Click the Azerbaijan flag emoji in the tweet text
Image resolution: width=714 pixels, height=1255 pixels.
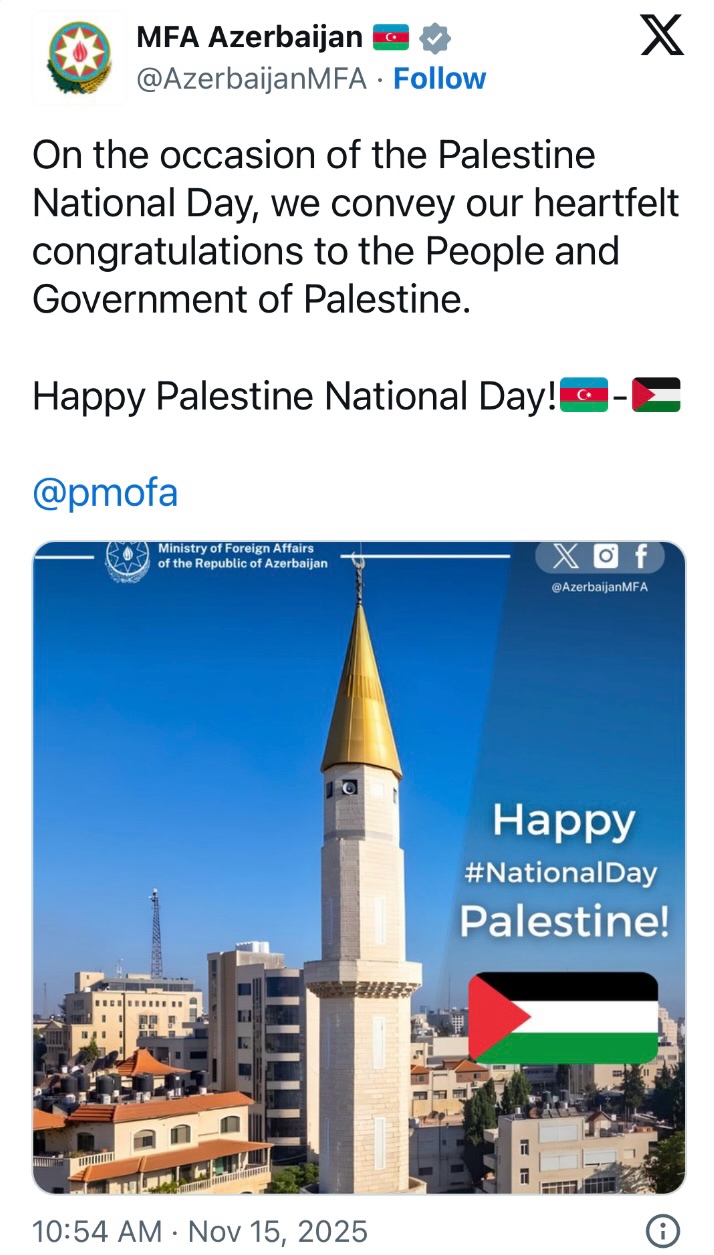coord(583,395)
